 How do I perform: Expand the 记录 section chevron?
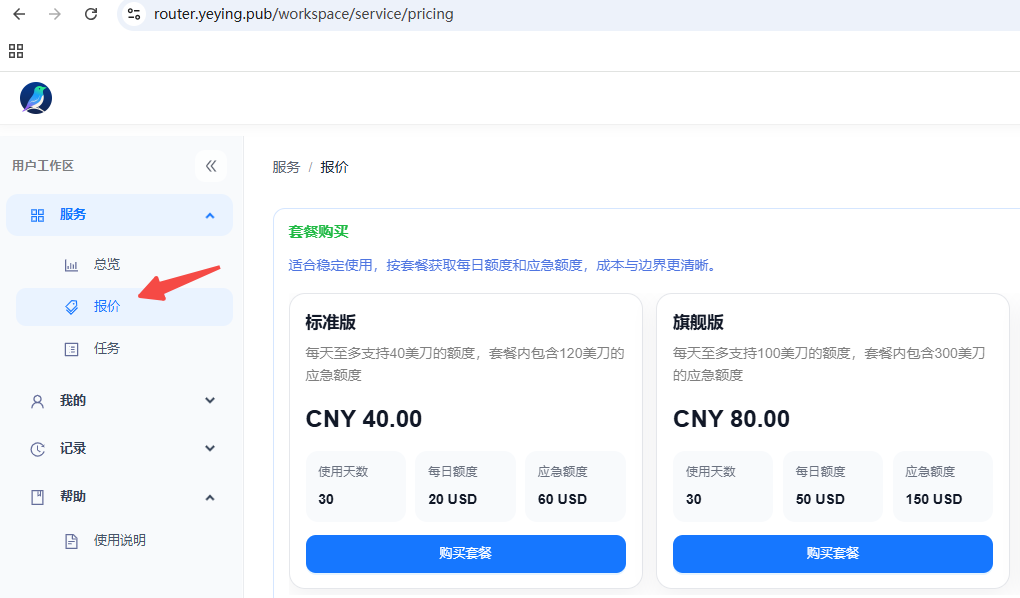(209, 448)
